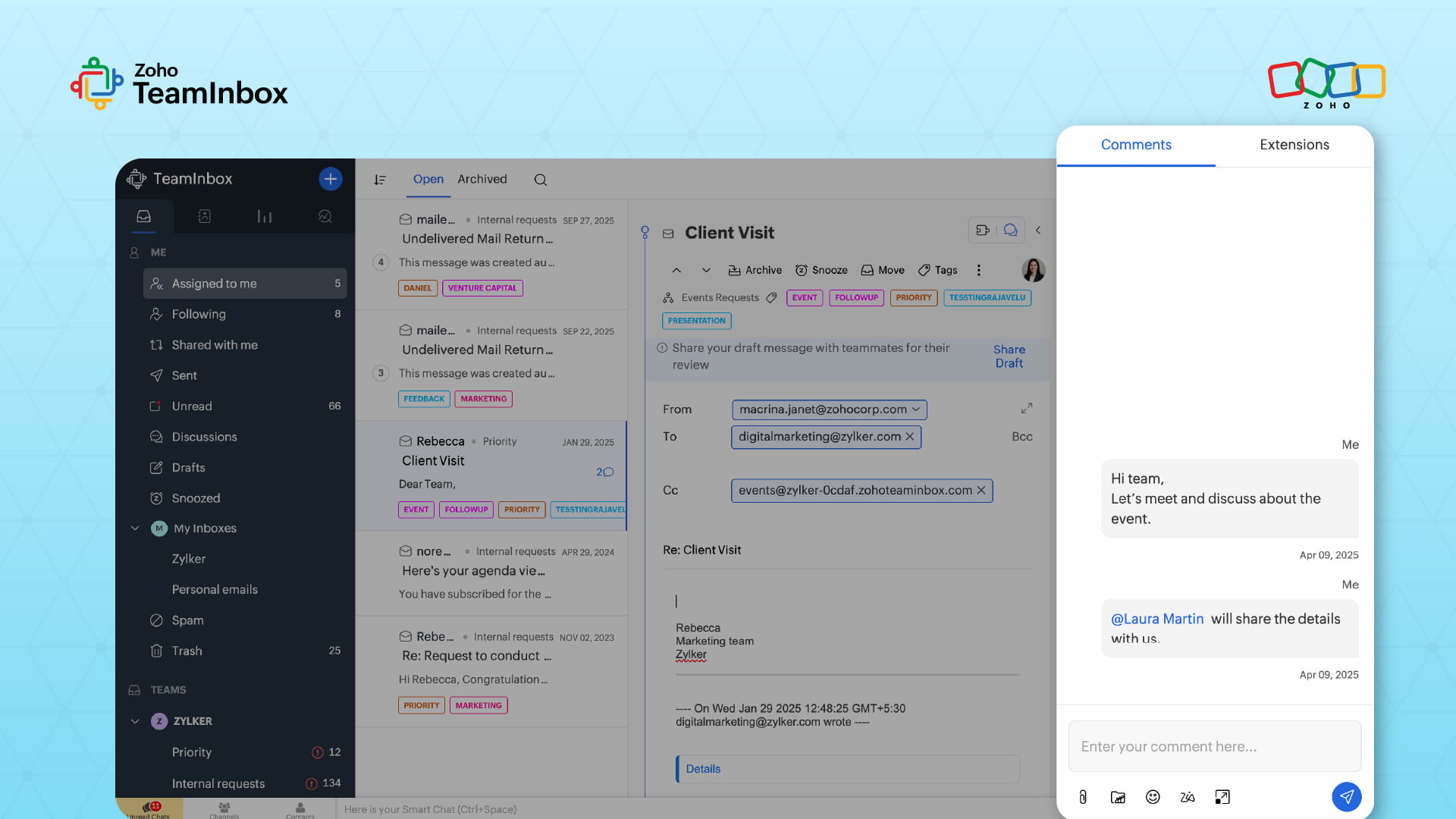Screen dimensions: 1456x819
Task: Switch to the Archived tab
Action: (482, 179)
